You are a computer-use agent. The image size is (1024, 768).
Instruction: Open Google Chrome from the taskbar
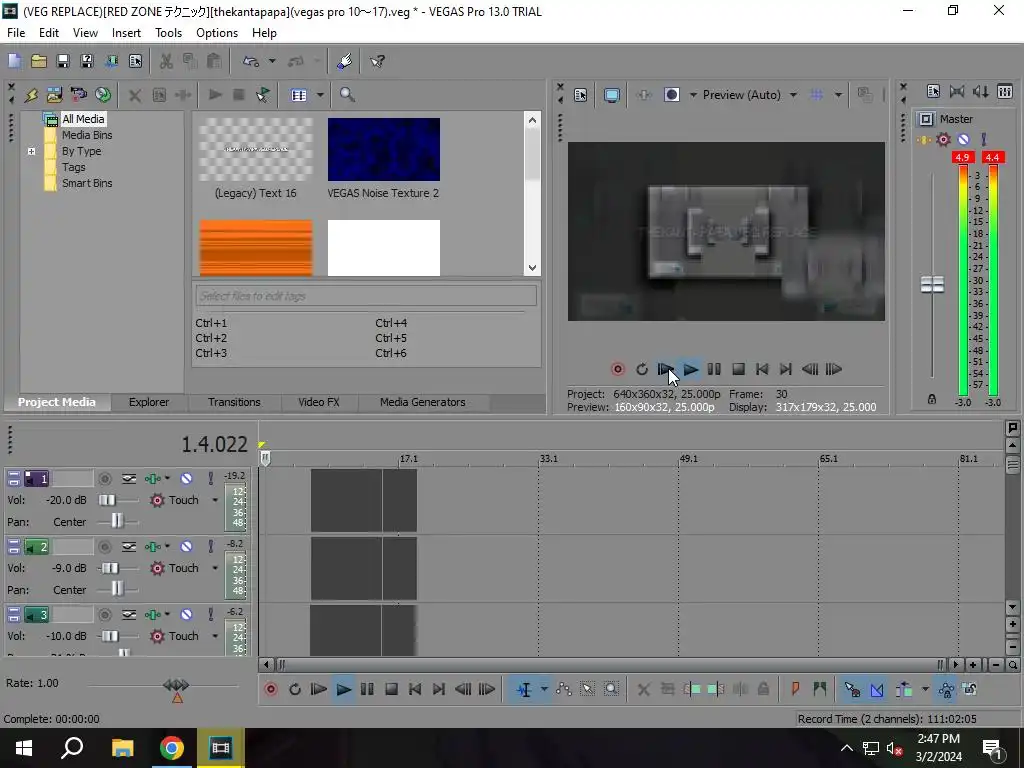pyautogui.click(x=172, y=748)
